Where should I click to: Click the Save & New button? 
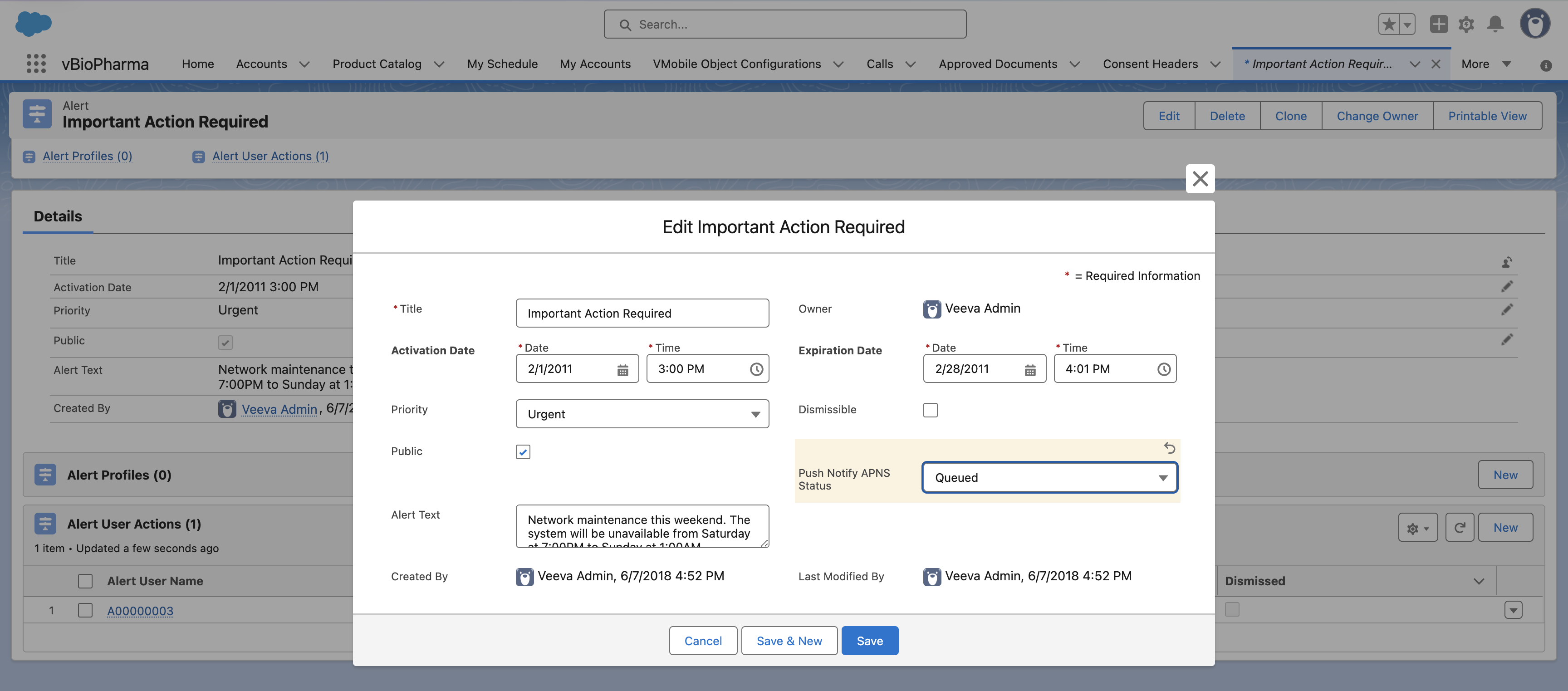point(789,641)
